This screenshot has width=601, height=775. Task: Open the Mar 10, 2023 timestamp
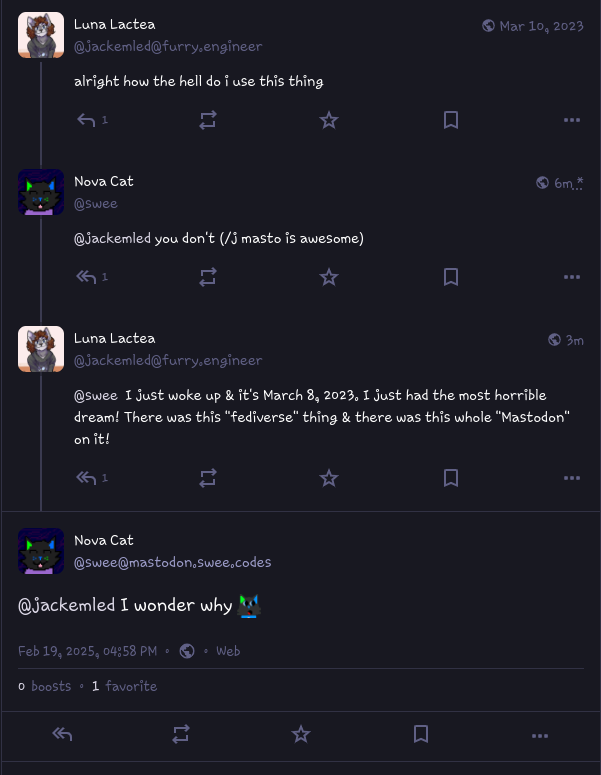tap(541, 26)
